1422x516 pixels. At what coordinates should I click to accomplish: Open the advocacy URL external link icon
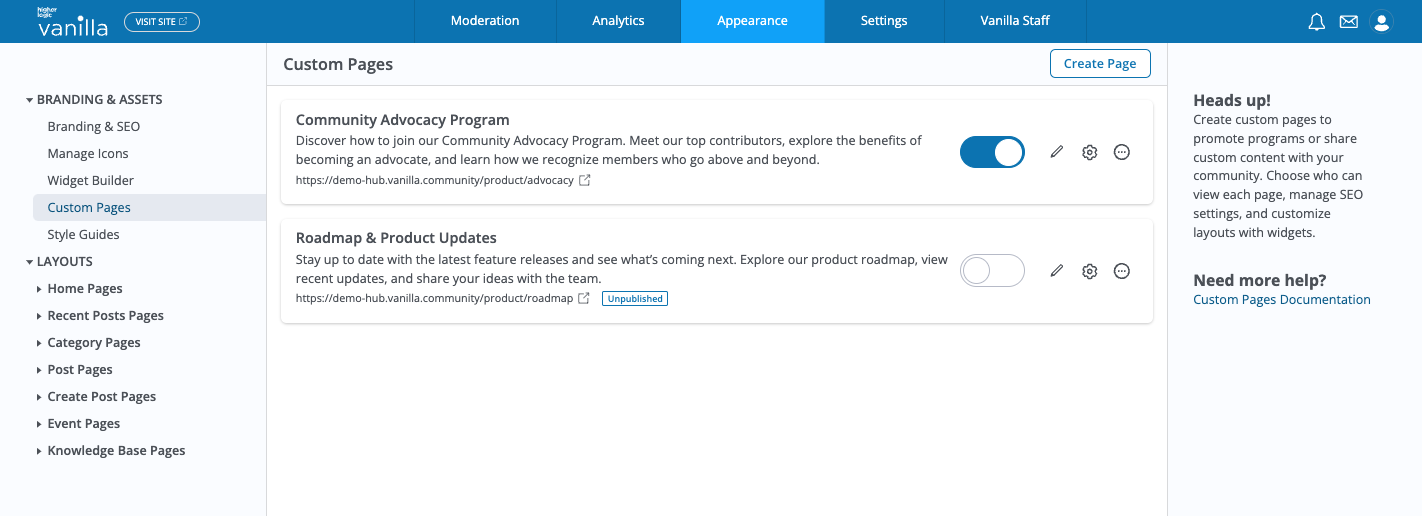[x=585, y=180]
